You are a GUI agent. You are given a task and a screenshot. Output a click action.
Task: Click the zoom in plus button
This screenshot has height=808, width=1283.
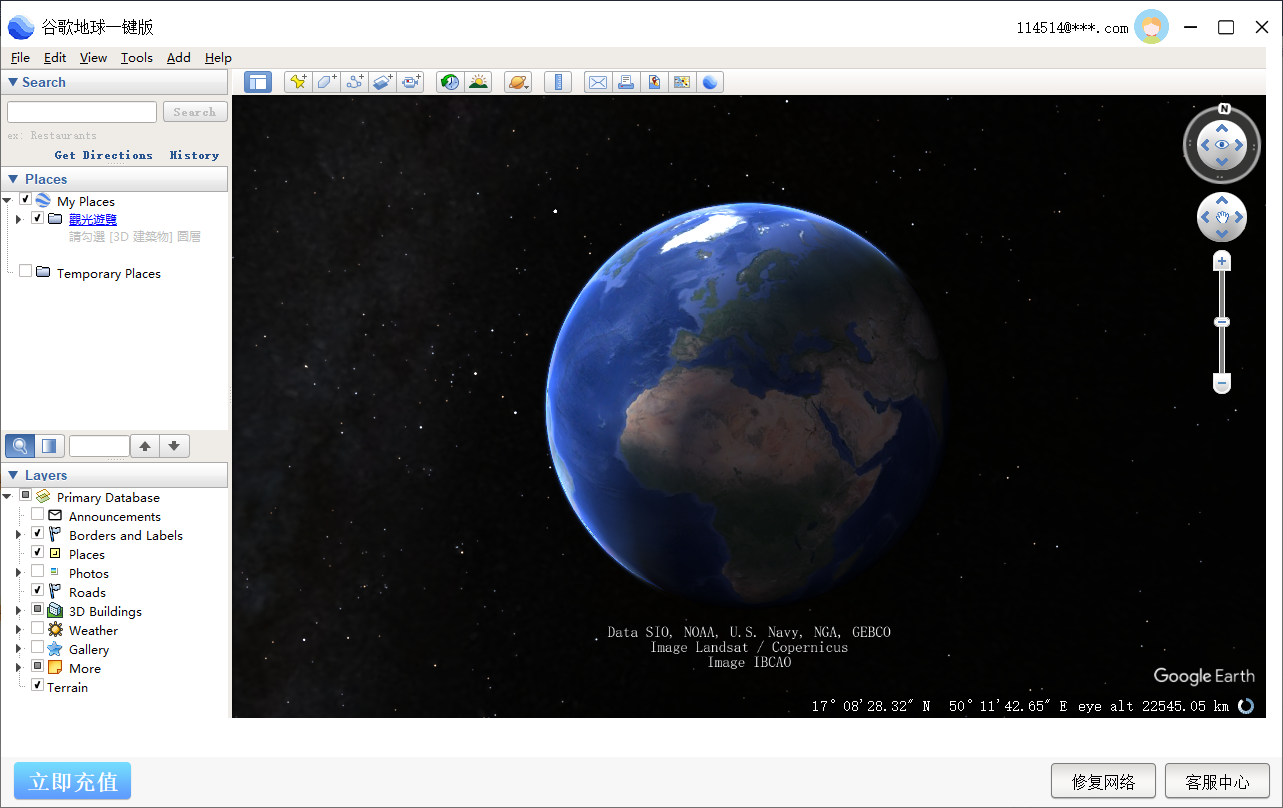pos(1222,261)
